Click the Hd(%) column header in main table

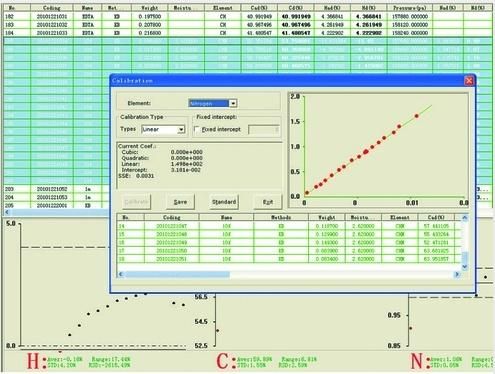[369, 8]
